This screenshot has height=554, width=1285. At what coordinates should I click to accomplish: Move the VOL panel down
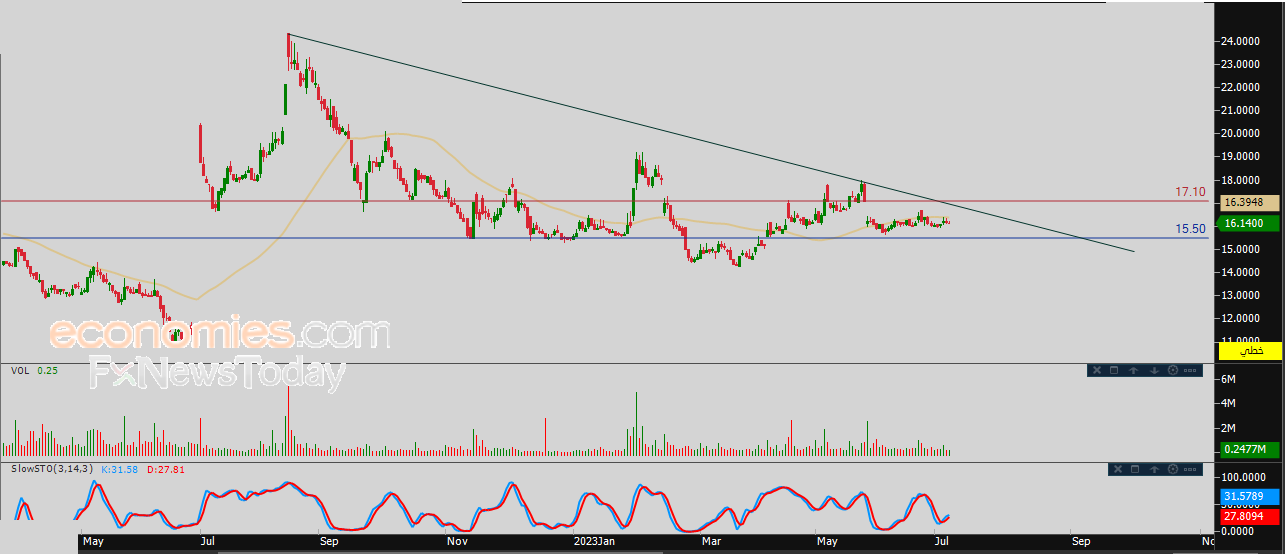[x=1153, y=370]
